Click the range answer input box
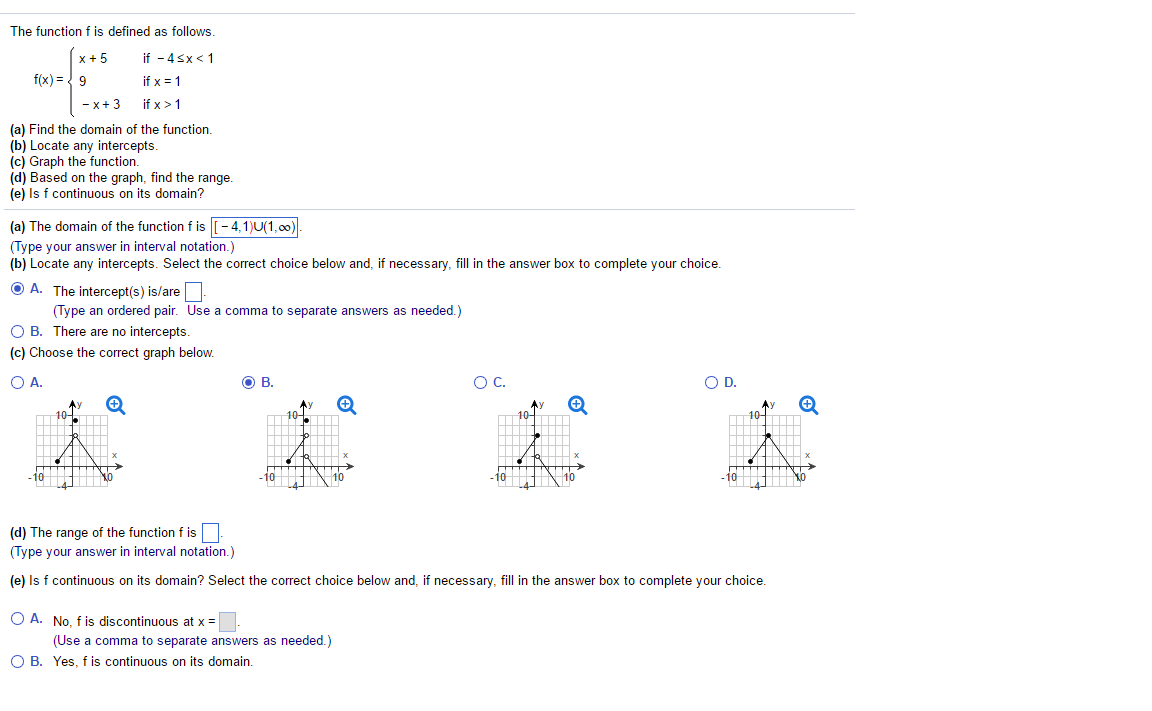The height and width of the screenshot is (711, 1152). click(210, 533)
